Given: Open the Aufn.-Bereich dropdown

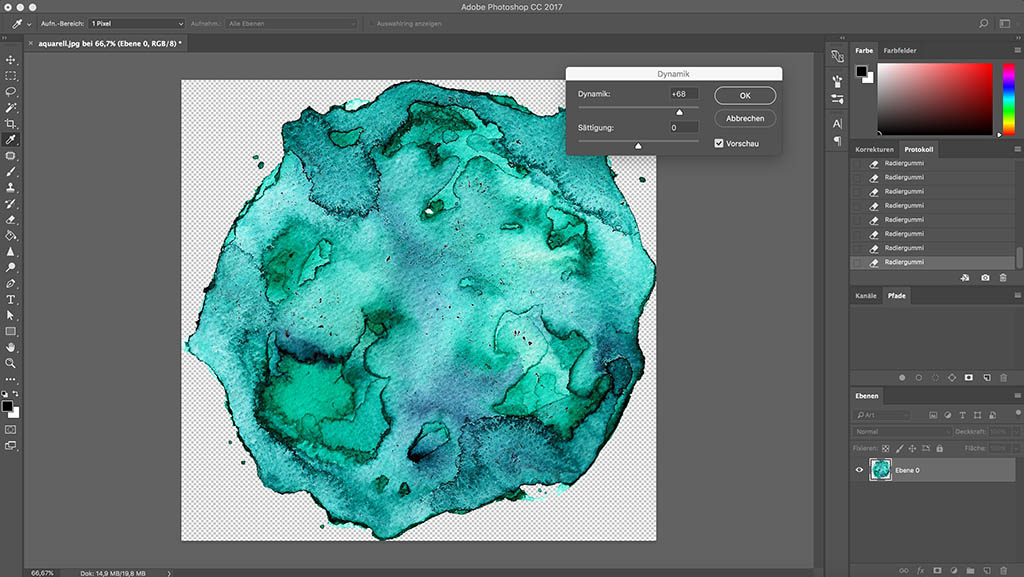Looking at the screenshot, I should click(x=136, y=22).
